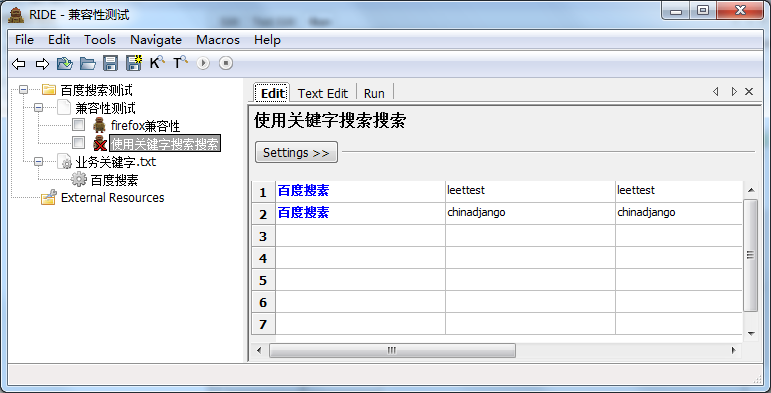Expand Settings >> section
This screenshot has height=393, width=771.
(x=296, y=152)
